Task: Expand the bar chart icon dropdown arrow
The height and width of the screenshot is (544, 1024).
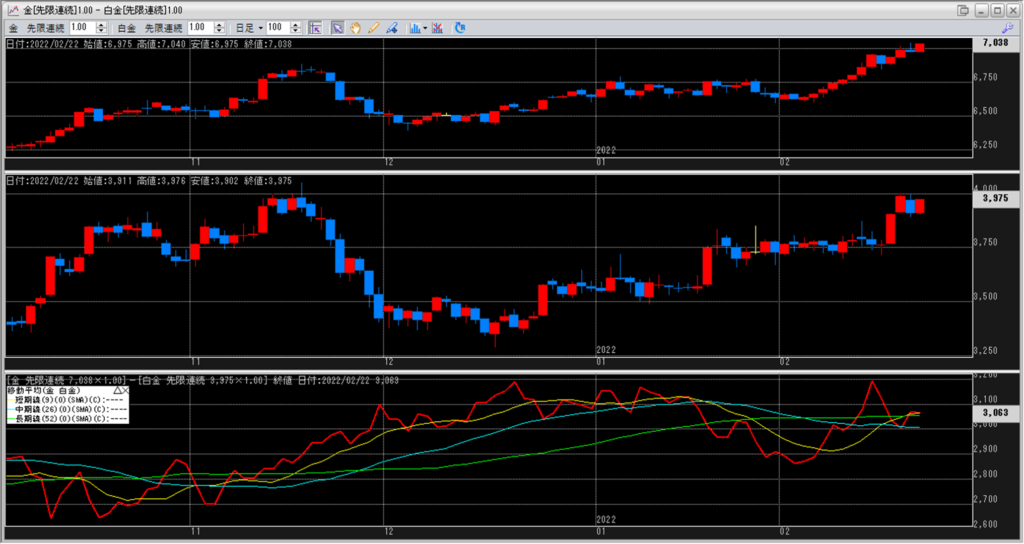Action: 427,27
